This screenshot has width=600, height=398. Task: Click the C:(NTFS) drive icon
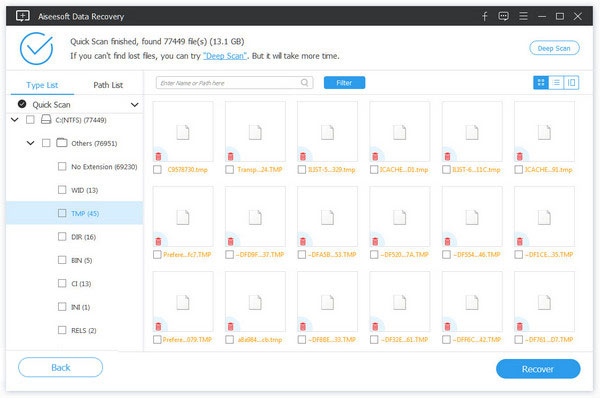coord(46,119)
